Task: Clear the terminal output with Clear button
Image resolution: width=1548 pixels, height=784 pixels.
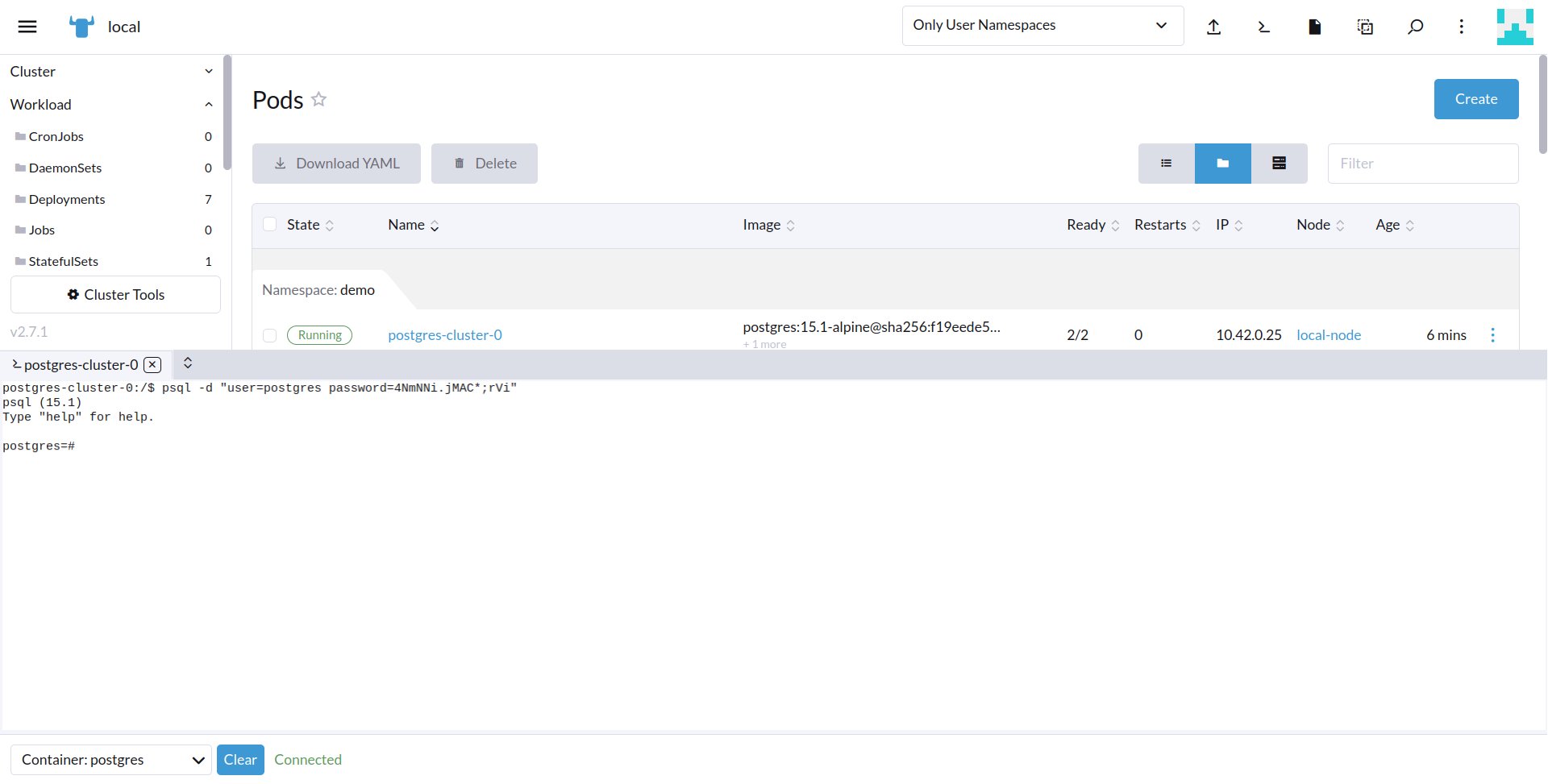Action: (x=239, y=759)
